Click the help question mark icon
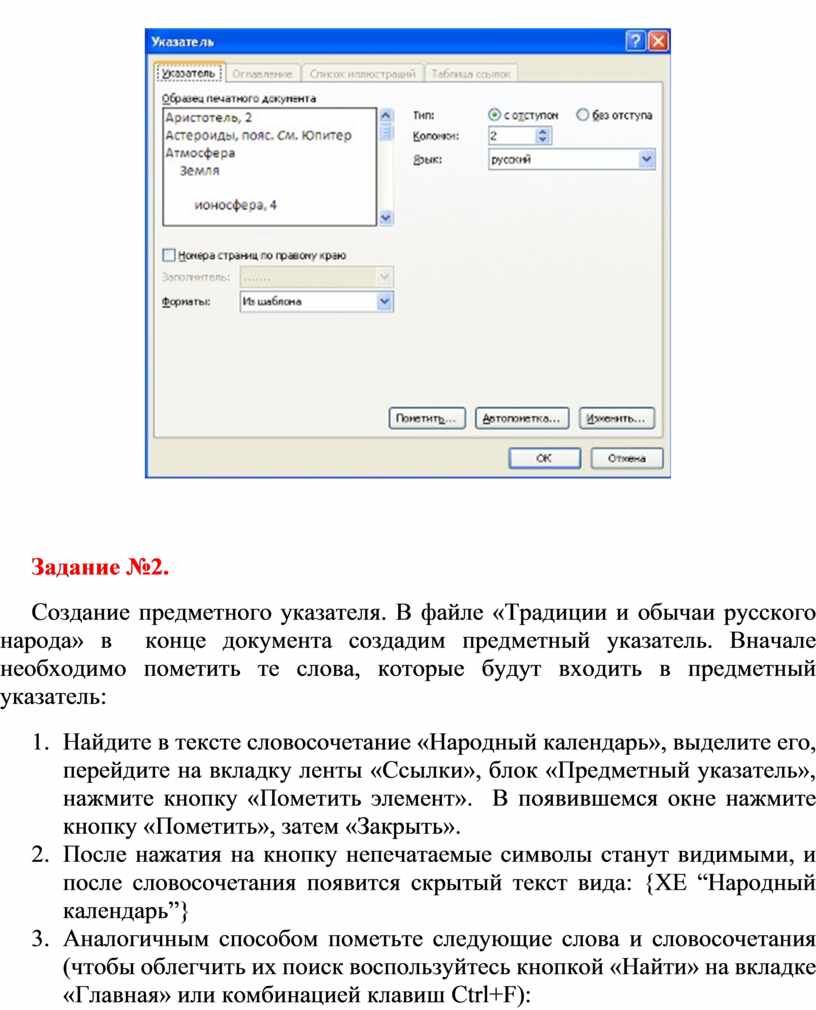Viewport: 816px width, 1010px height. coord(634,41)
